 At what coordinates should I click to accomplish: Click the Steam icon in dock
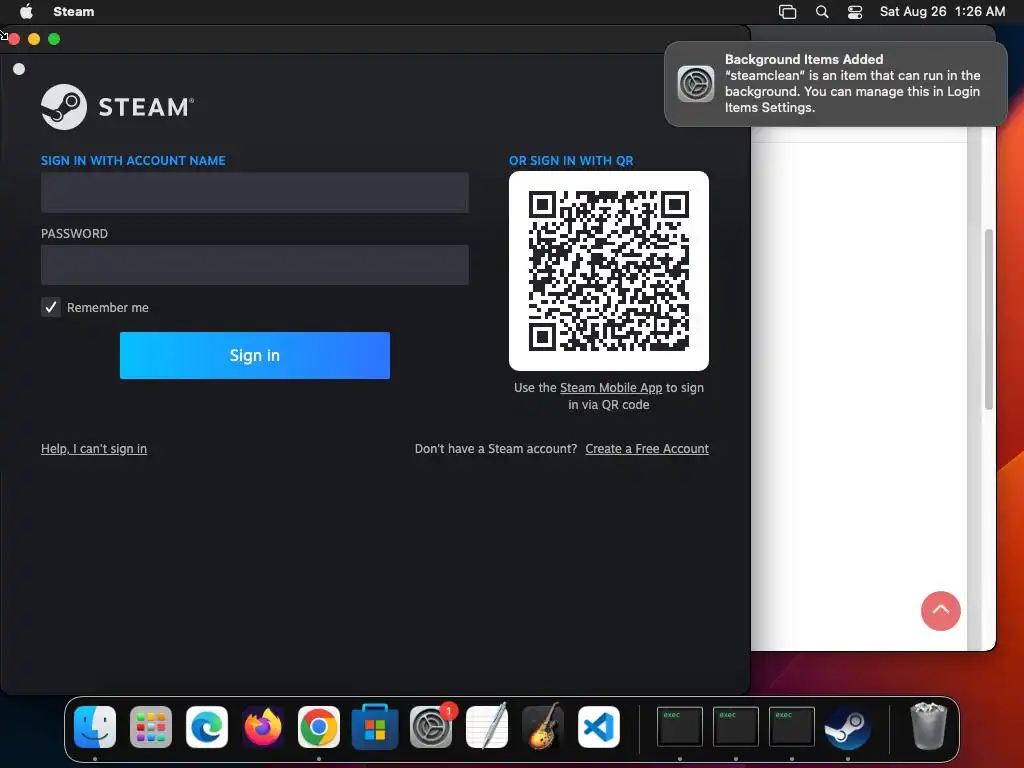click(x=848, y=728)
